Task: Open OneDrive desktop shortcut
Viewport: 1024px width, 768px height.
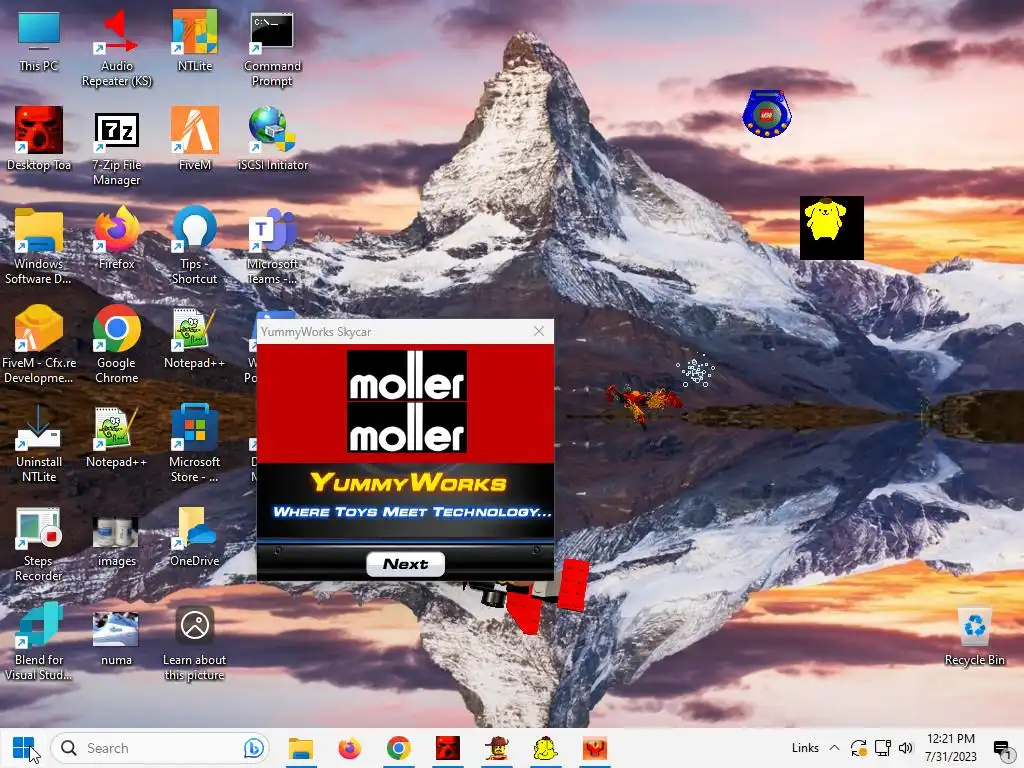Action: 195,537
